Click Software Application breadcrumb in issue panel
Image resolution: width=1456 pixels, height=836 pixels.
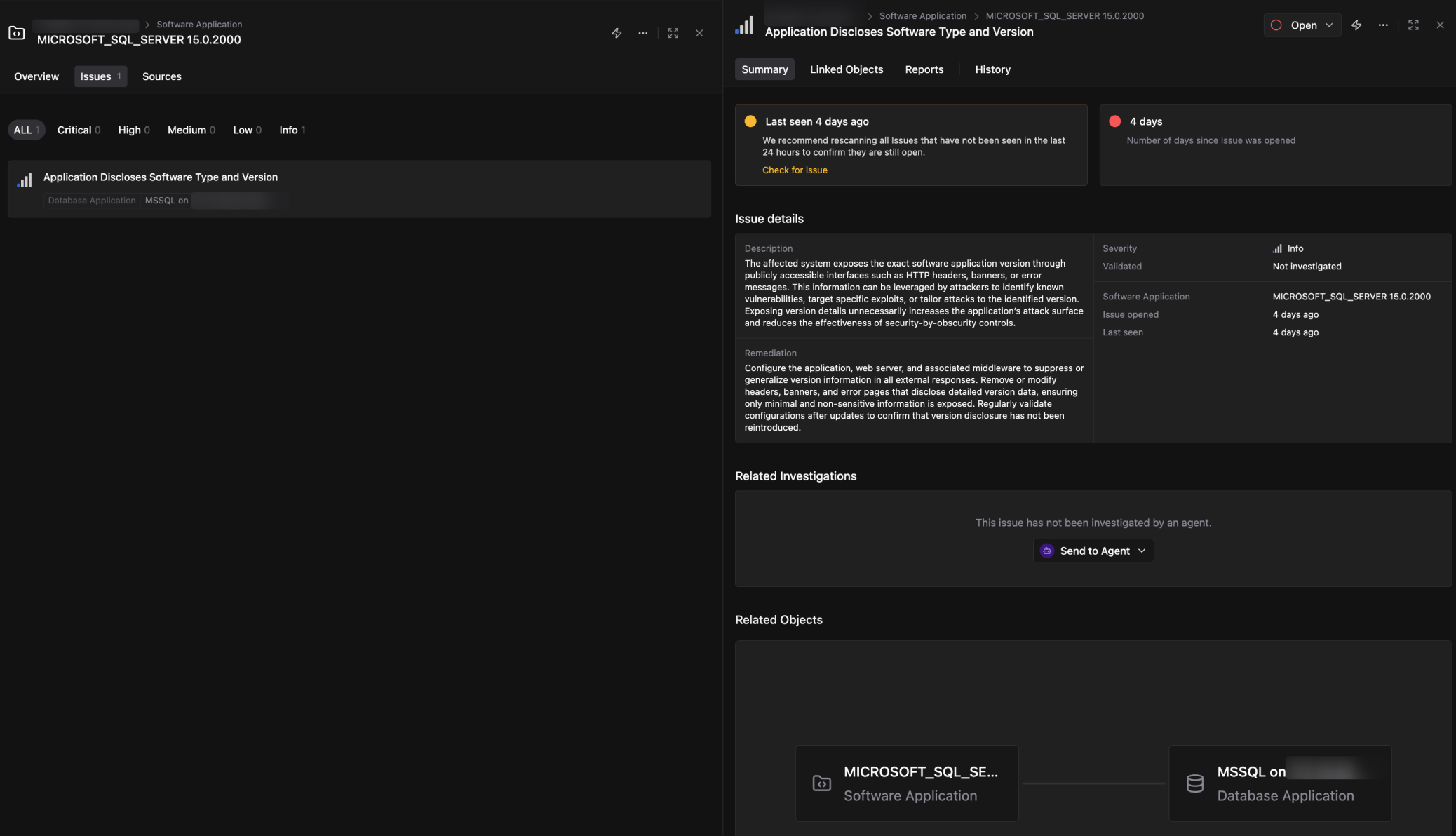click(x=923, y=16)
